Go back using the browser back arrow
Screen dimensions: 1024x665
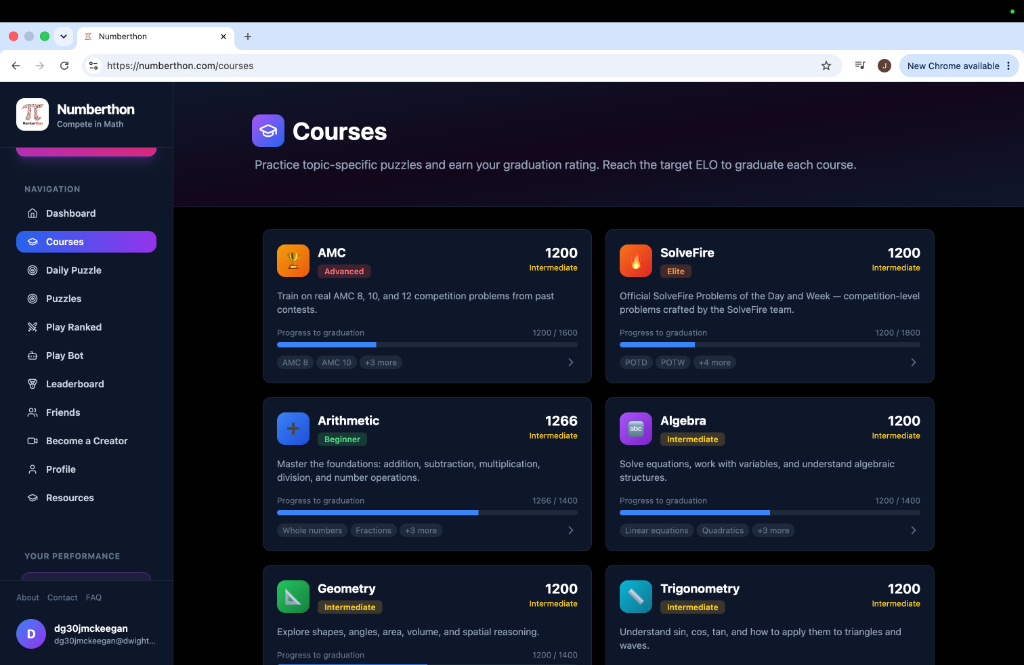pyautogui.click(x=16, y=65)
